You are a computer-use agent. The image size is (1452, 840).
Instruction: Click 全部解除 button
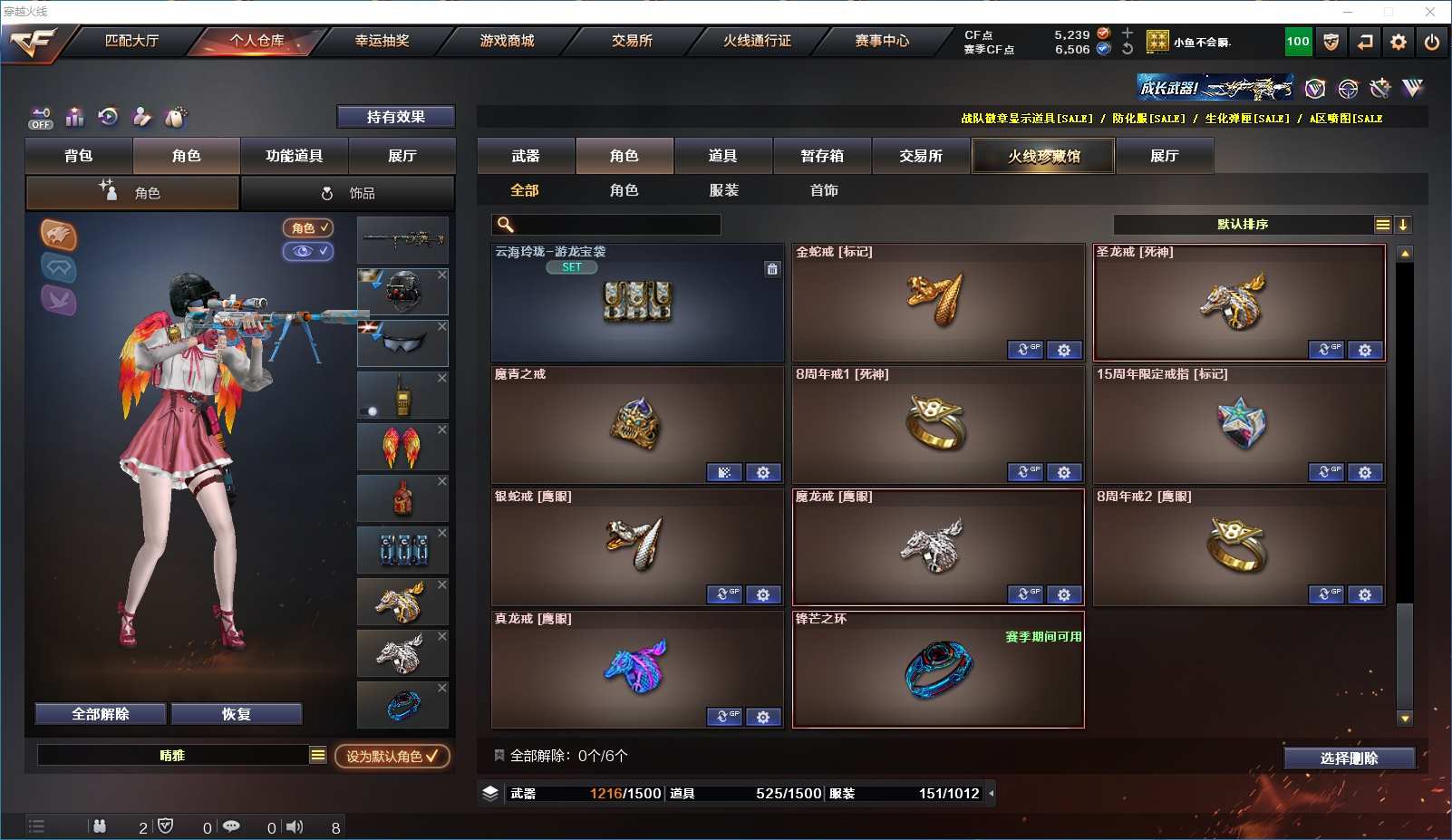pos(101,714)
